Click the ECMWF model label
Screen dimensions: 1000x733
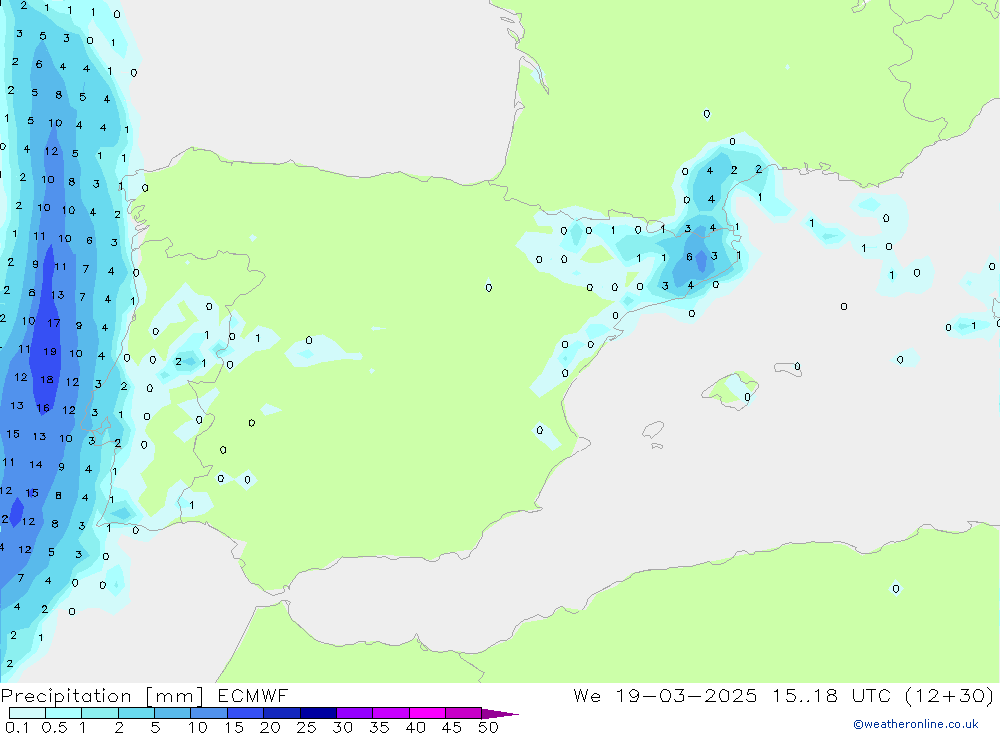[253, 696]
